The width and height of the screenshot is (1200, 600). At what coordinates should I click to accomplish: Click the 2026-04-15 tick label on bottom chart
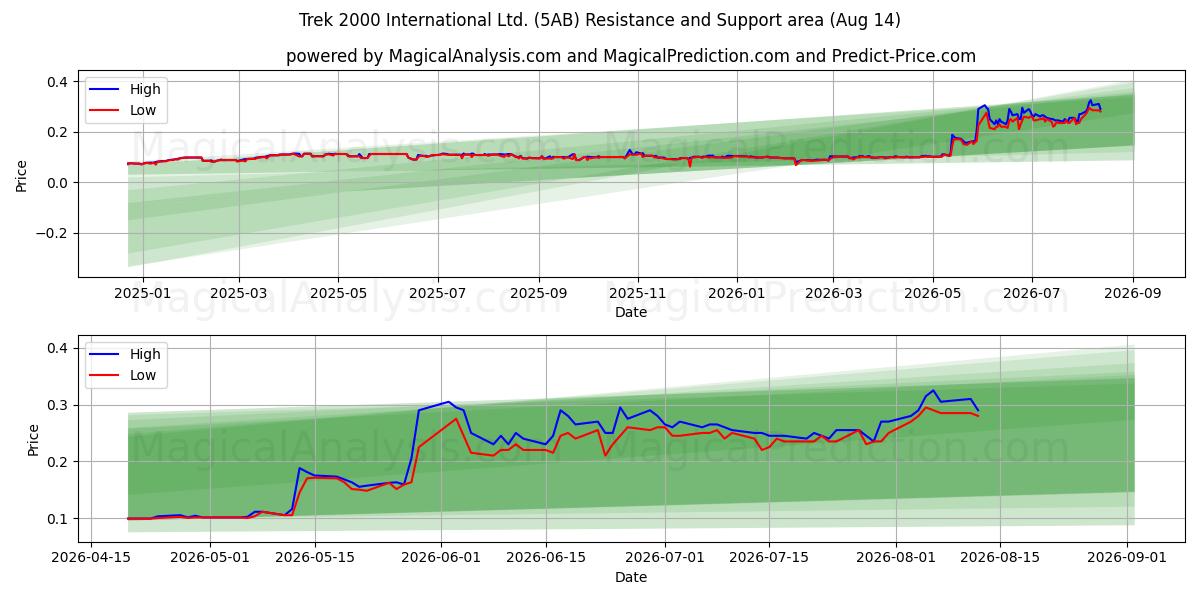91,558
